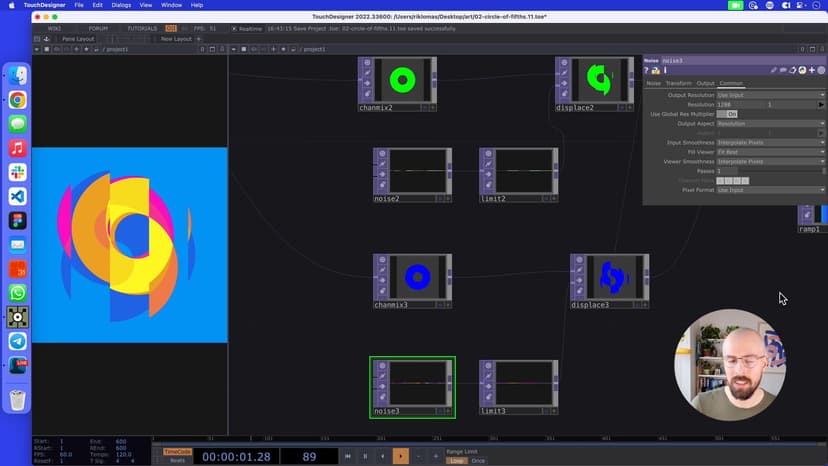Open the Dialogs menu
The width and height of the screenshot is (828, 466).
pos(121,5)
